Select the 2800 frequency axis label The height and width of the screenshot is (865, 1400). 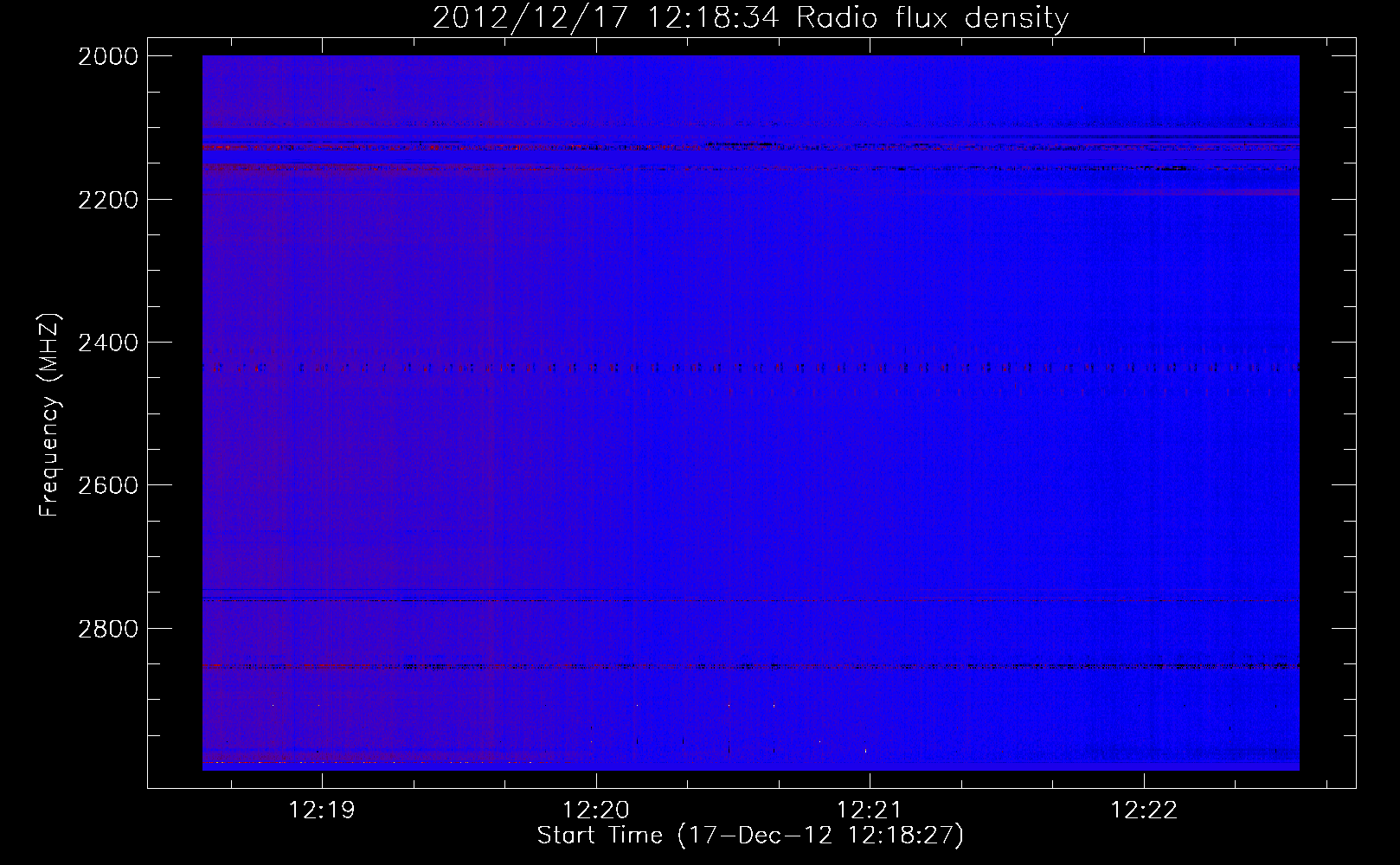tap(108, 628)
